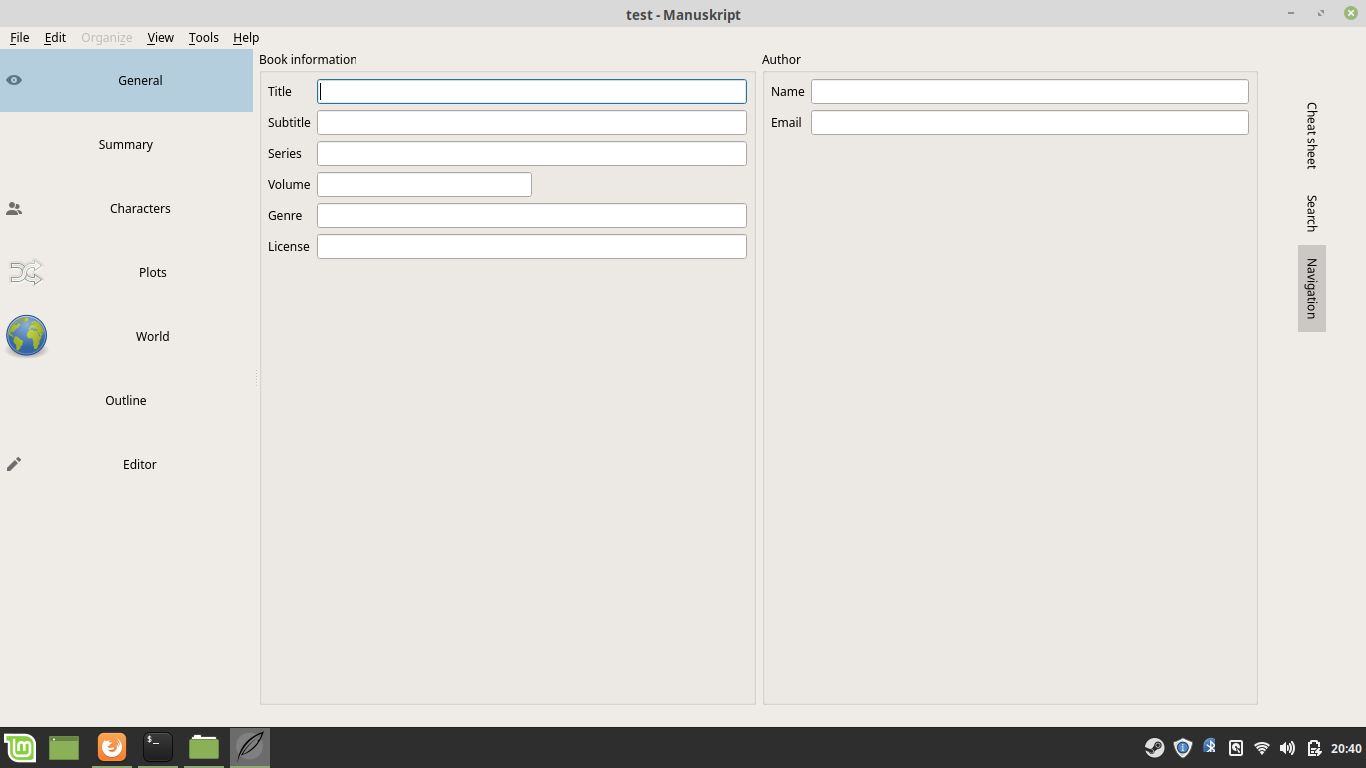
Task: Click the Wi-Fi network tray icon
Action: tap(1262, 748)
